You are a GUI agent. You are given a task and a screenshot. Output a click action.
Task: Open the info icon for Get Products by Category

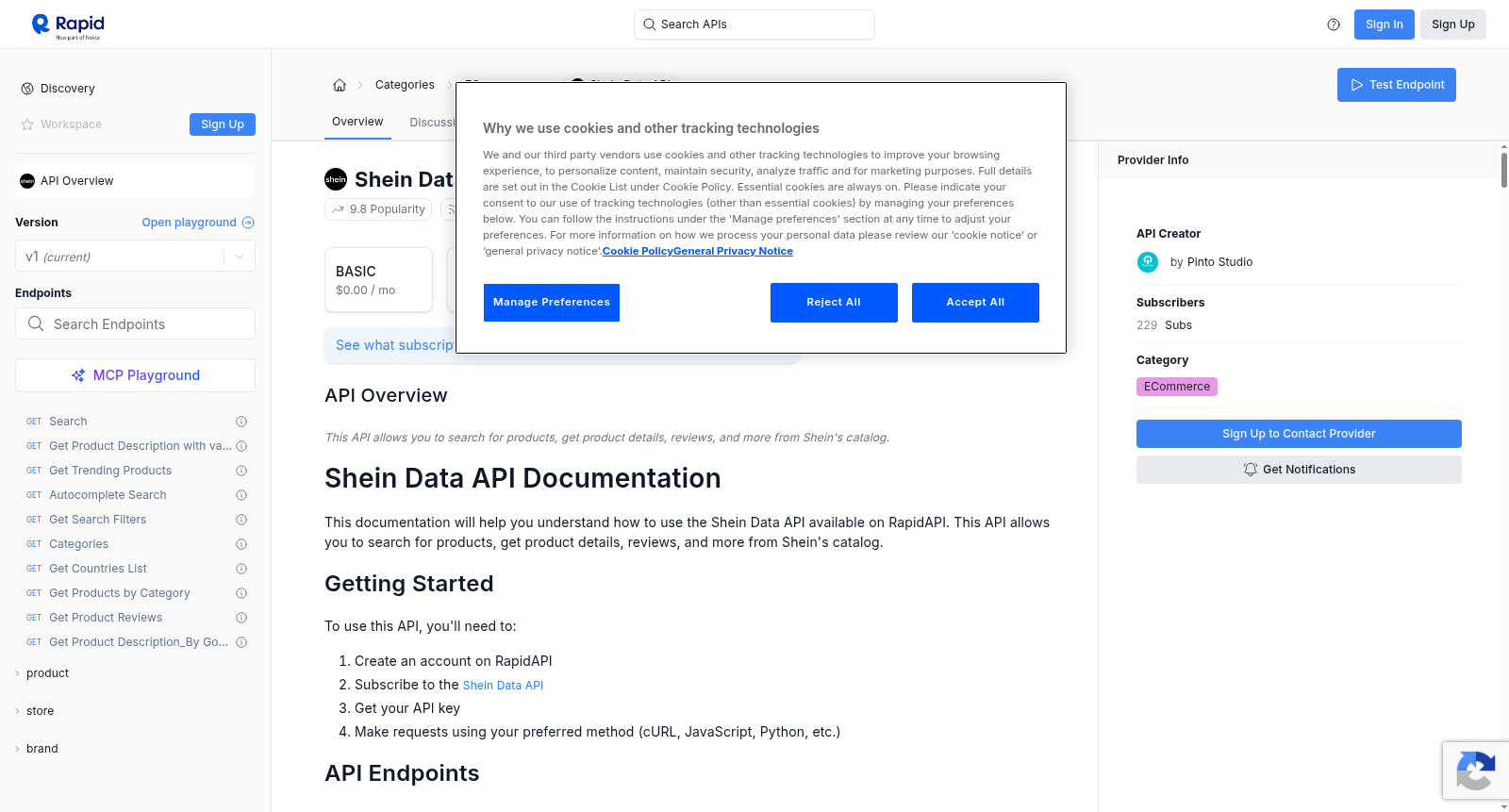pos(241,593)
